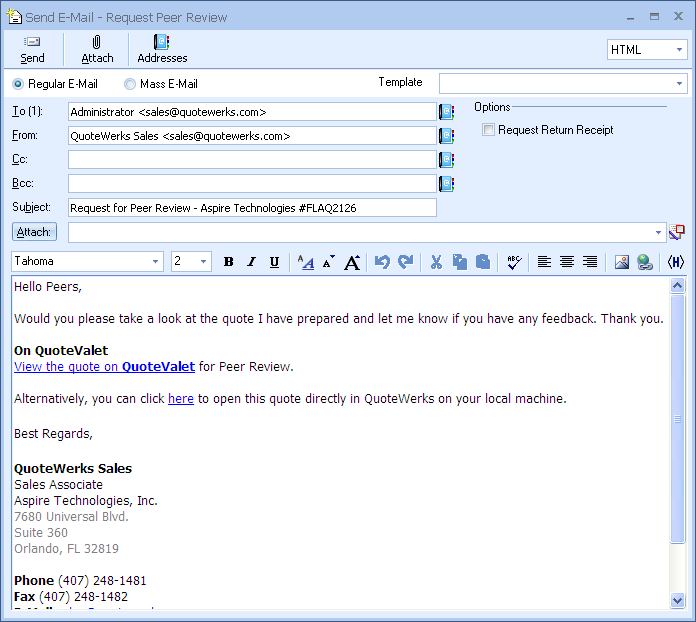Click the 'Sales Associate' text
The height and width of the screenshot is (622, 696).
(x=58, y=485)
